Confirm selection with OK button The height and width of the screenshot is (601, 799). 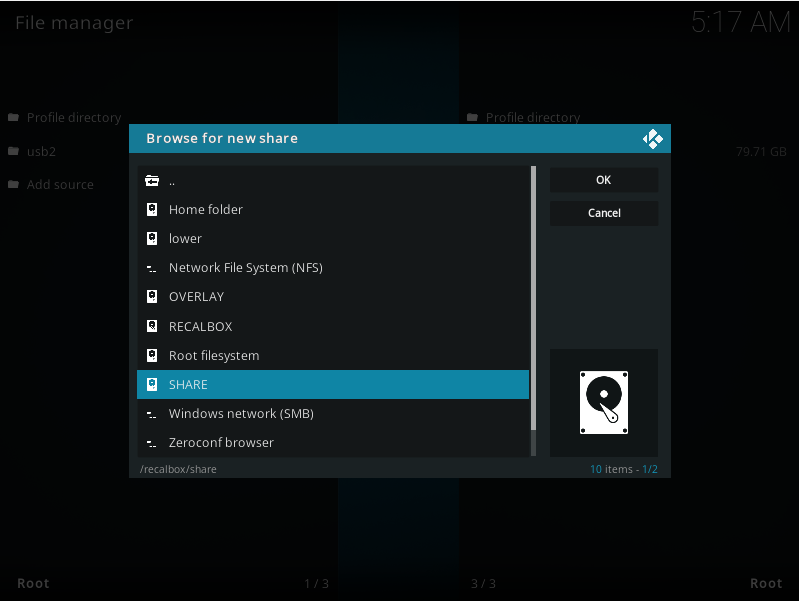click(604, 180)
